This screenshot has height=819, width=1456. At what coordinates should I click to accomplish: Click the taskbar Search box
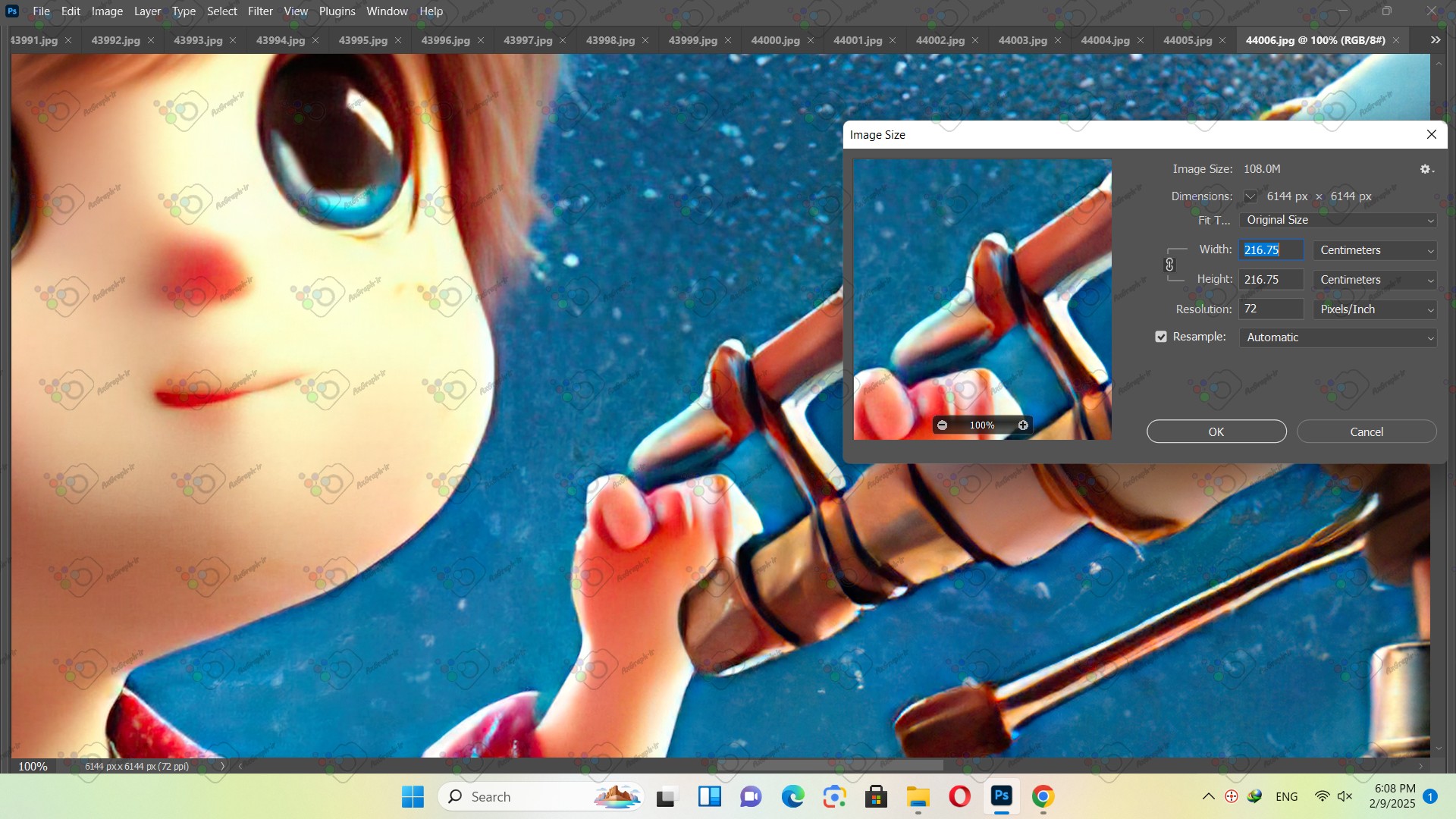(x=541, y=797)
